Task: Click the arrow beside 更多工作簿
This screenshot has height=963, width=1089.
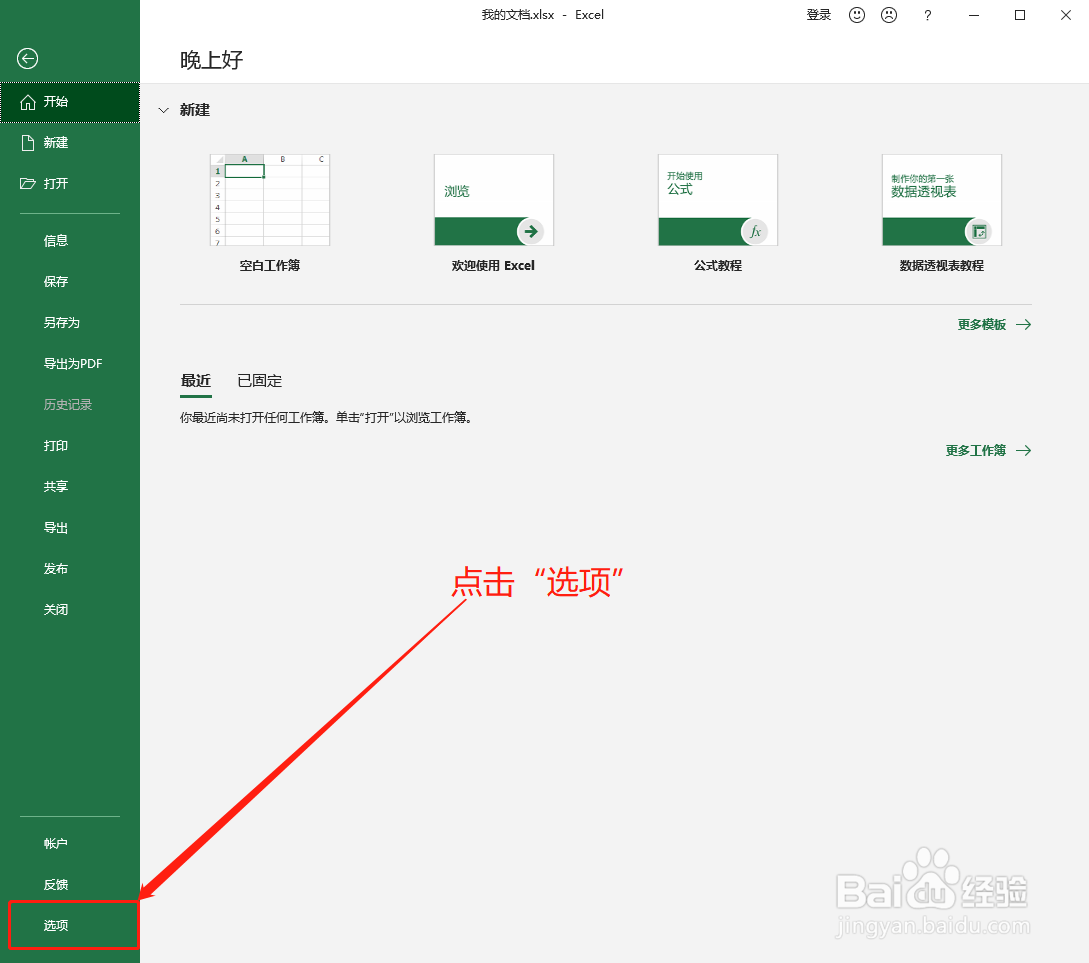Action: (1024, 451)
